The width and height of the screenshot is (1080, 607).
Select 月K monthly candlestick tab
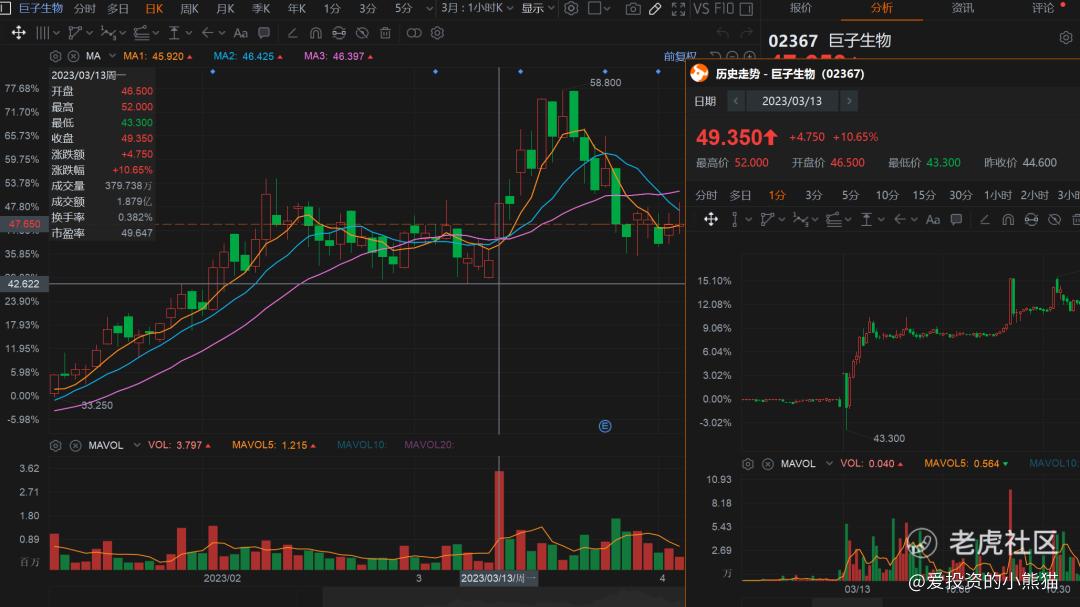click(x=225, y=8)
